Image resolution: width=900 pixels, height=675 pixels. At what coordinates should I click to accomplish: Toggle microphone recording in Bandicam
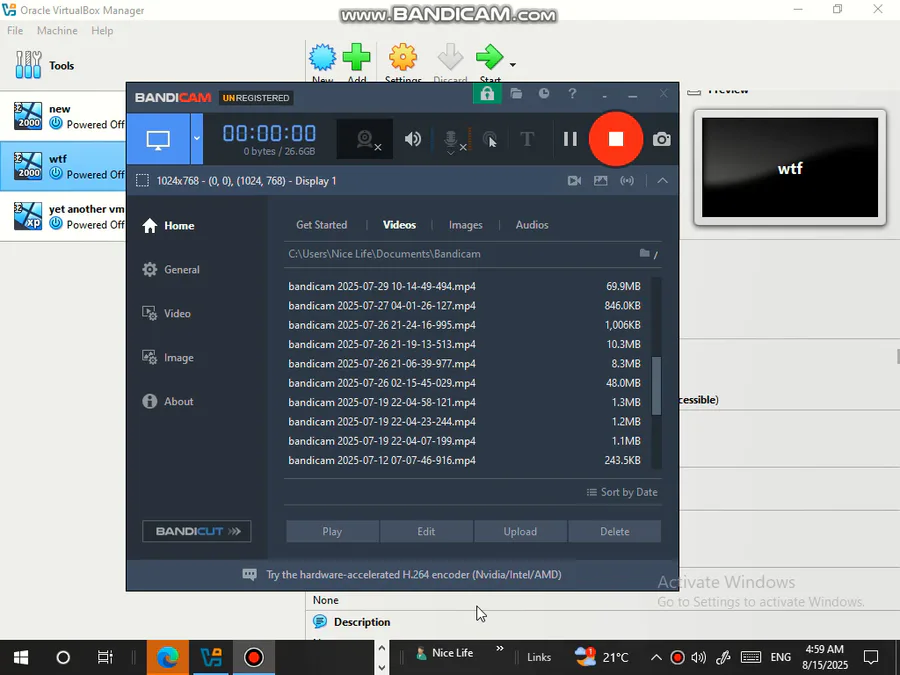452,139
